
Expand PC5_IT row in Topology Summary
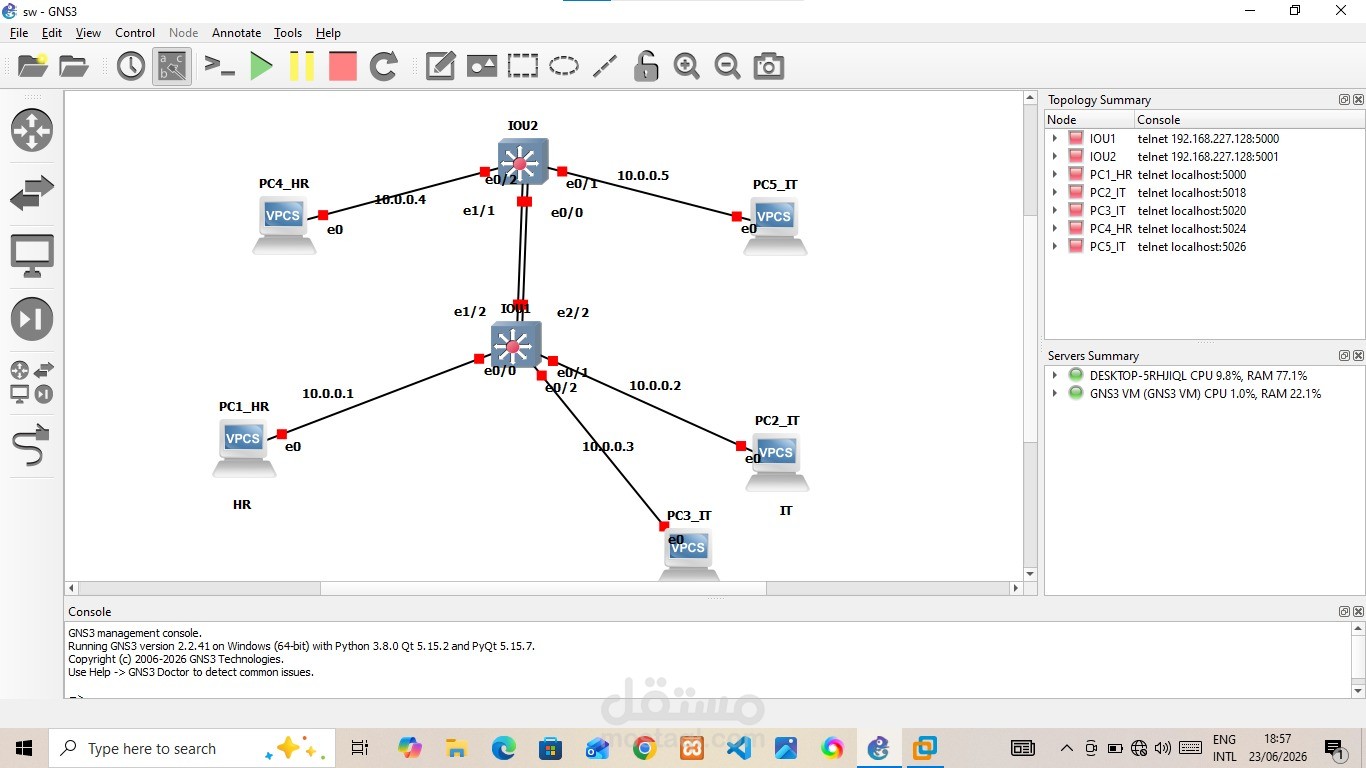click(1055, 247)
